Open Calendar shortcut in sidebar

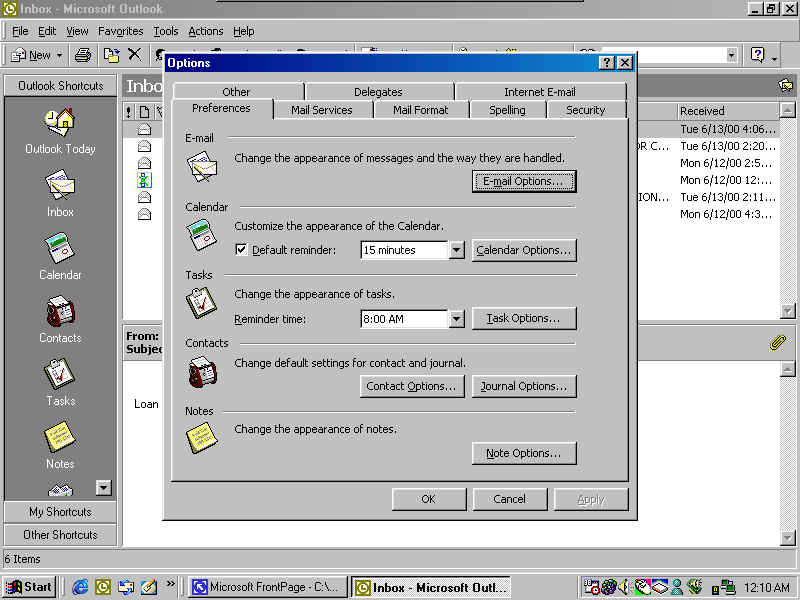(60, 250)
